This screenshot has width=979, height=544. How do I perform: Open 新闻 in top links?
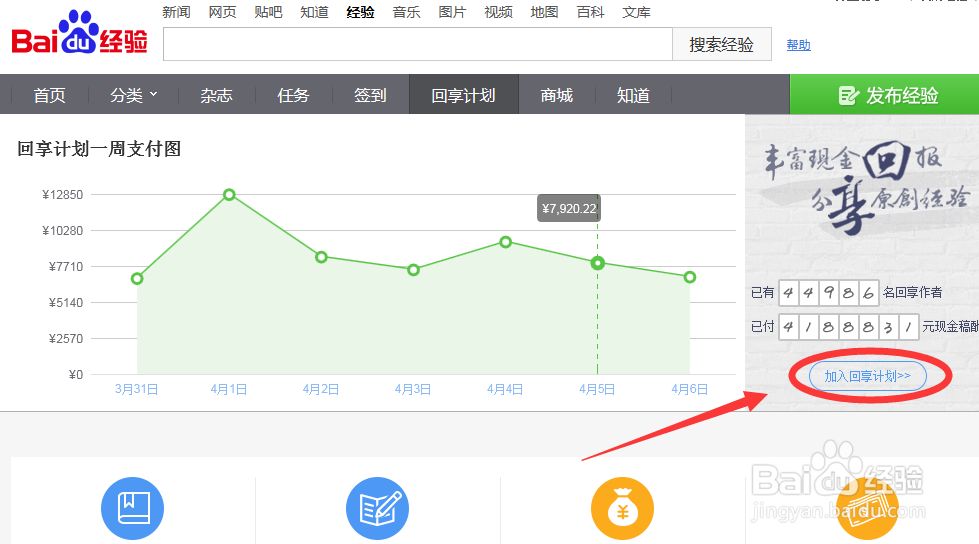pyautogui.click(x=176, y=12)
